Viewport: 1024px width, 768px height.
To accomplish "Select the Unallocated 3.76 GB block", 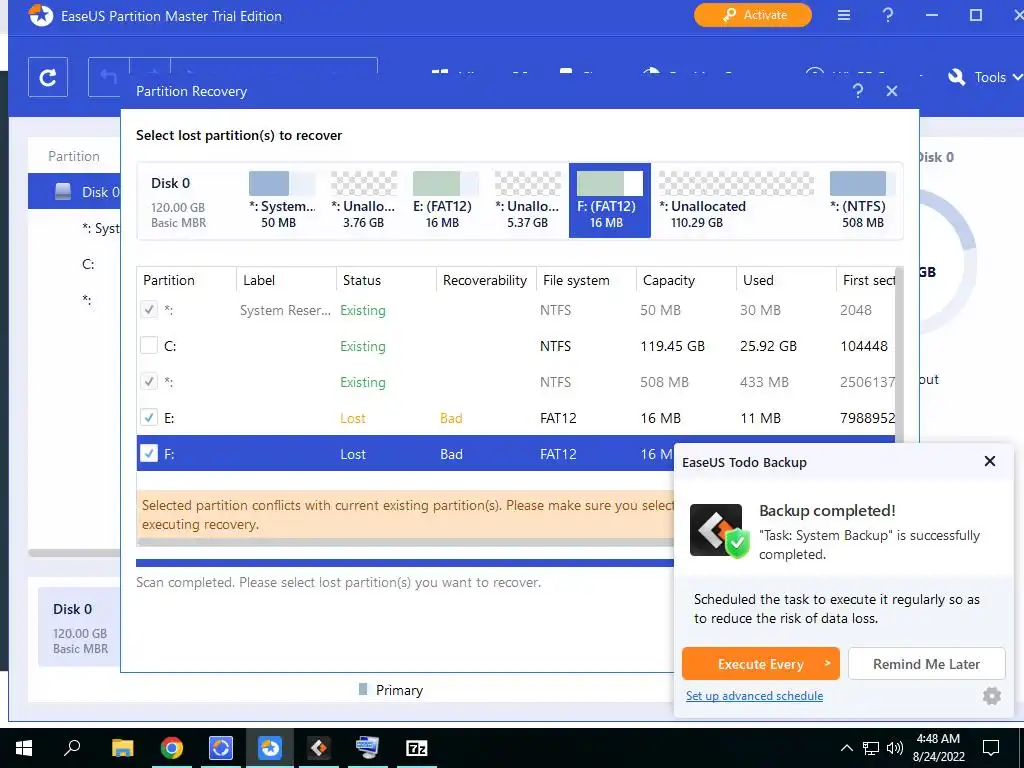I will (x=364, y=200).
